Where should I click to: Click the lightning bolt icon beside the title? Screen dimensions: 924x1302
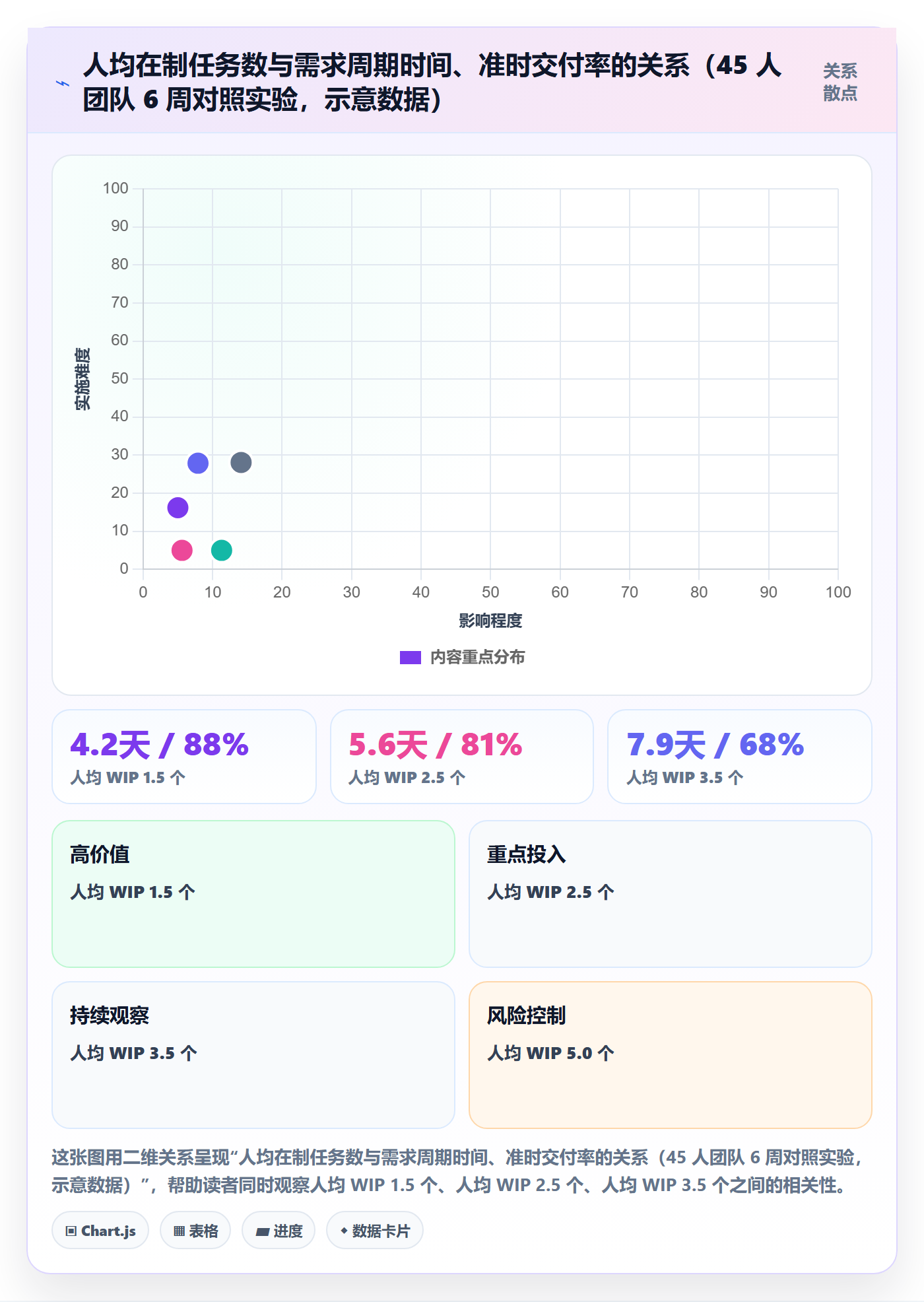coord(63,83)
